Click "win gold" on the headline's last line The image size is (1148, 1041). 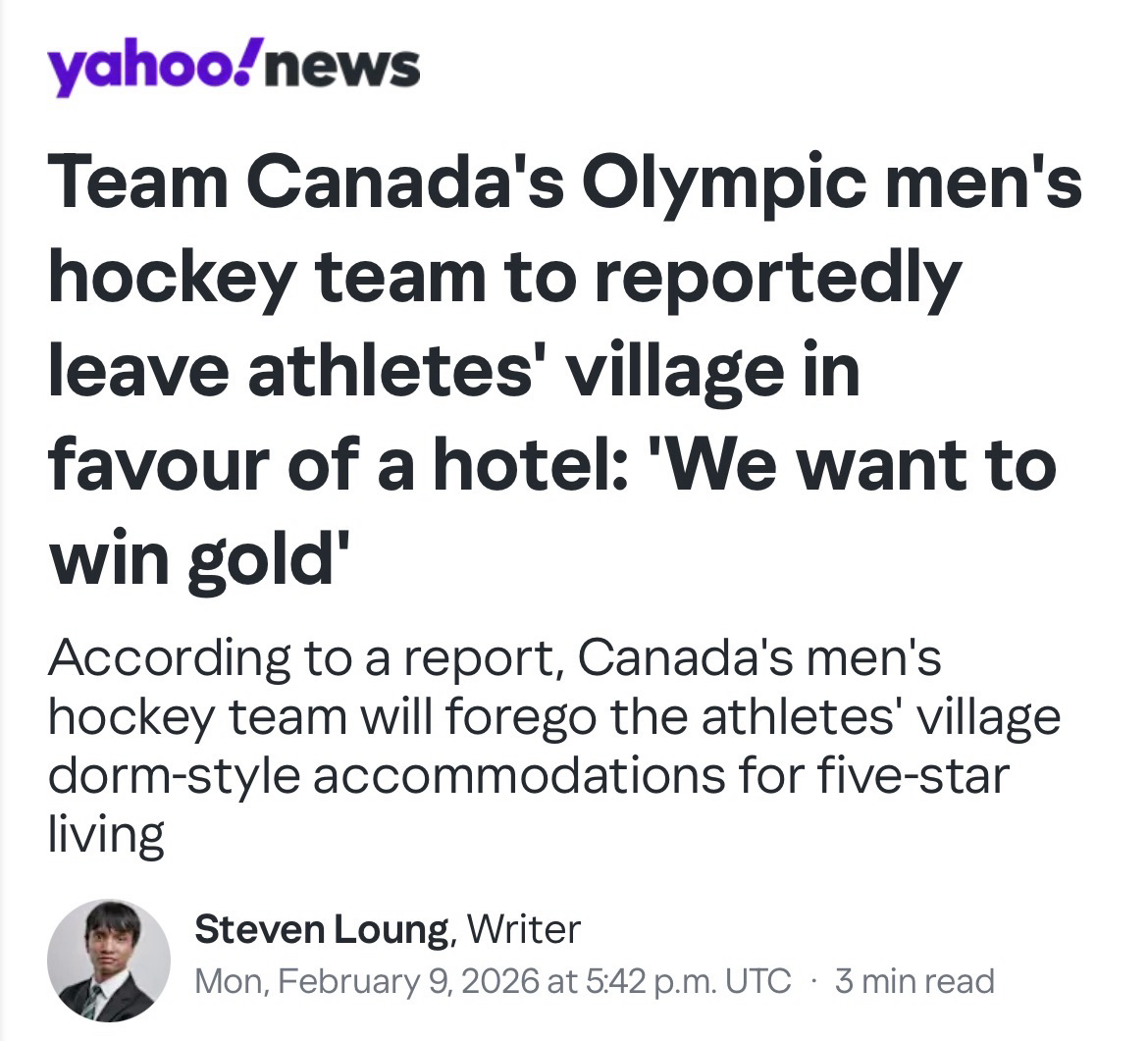tap(194, 560)
